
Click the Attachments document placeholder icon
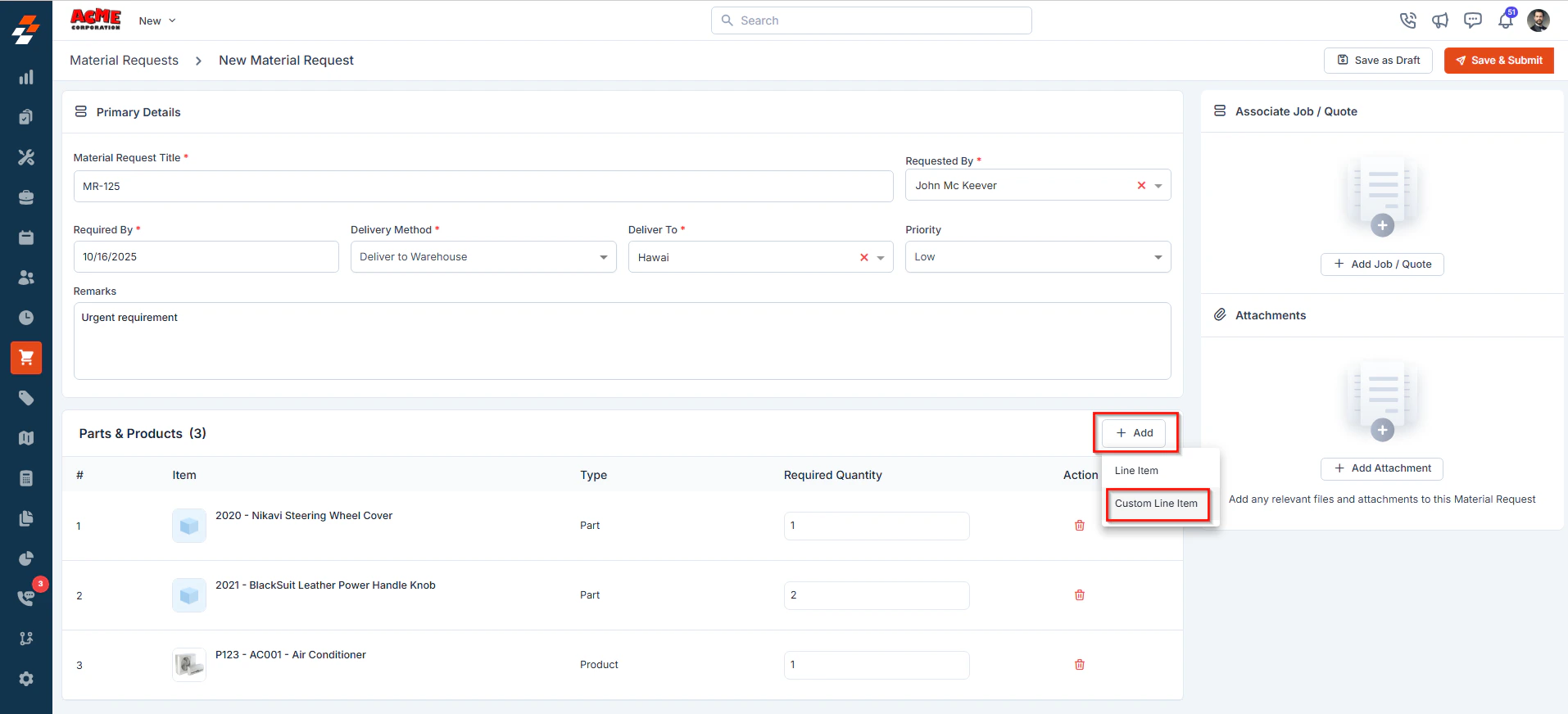point(1382,401)
